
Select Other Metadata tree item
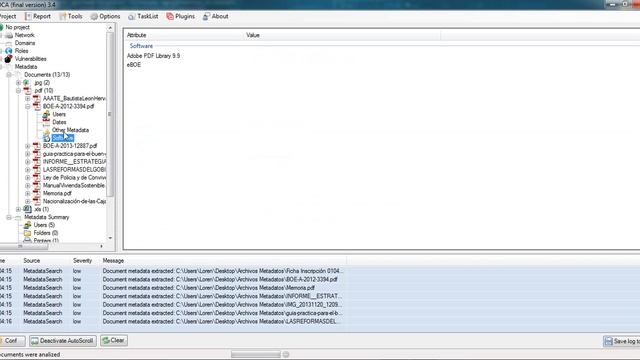70,130
